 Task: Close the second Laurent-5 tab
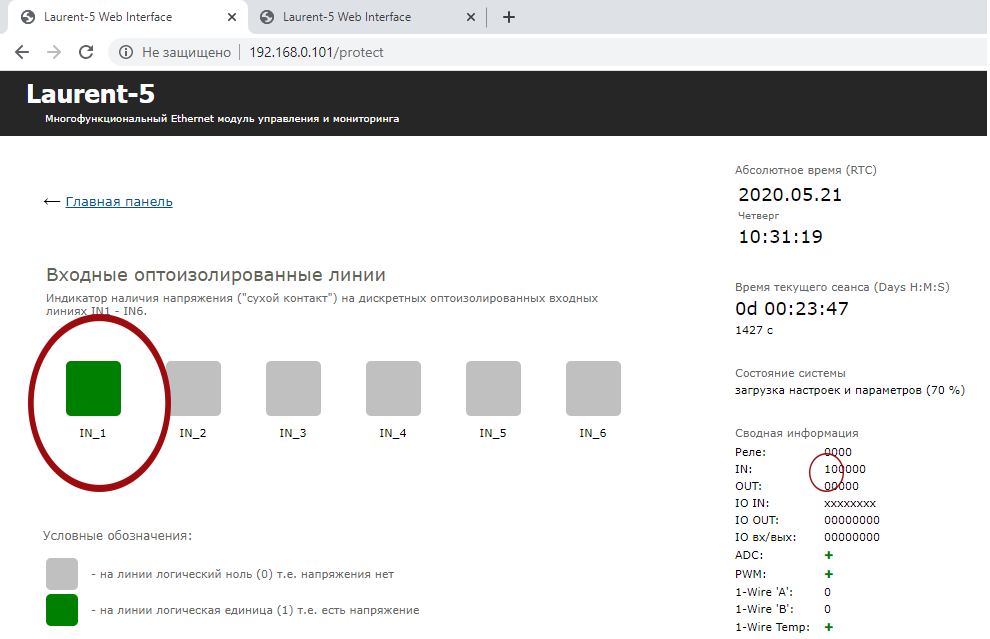[469, 17]
